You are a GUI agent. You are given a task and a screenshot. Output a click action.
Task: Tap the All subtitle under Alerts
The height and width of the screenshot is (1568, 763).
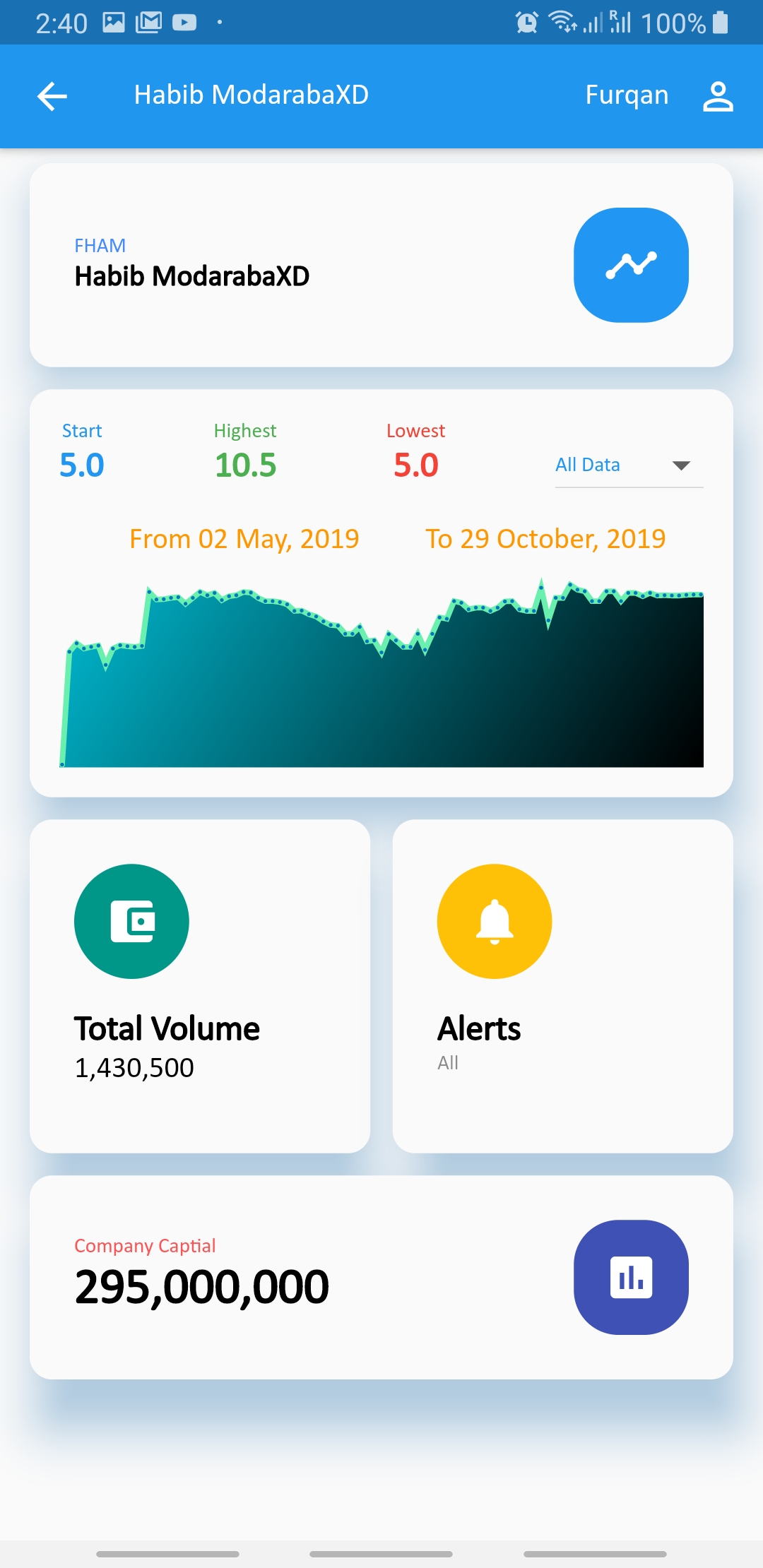pyautogui.click(x=448, y=1063)
